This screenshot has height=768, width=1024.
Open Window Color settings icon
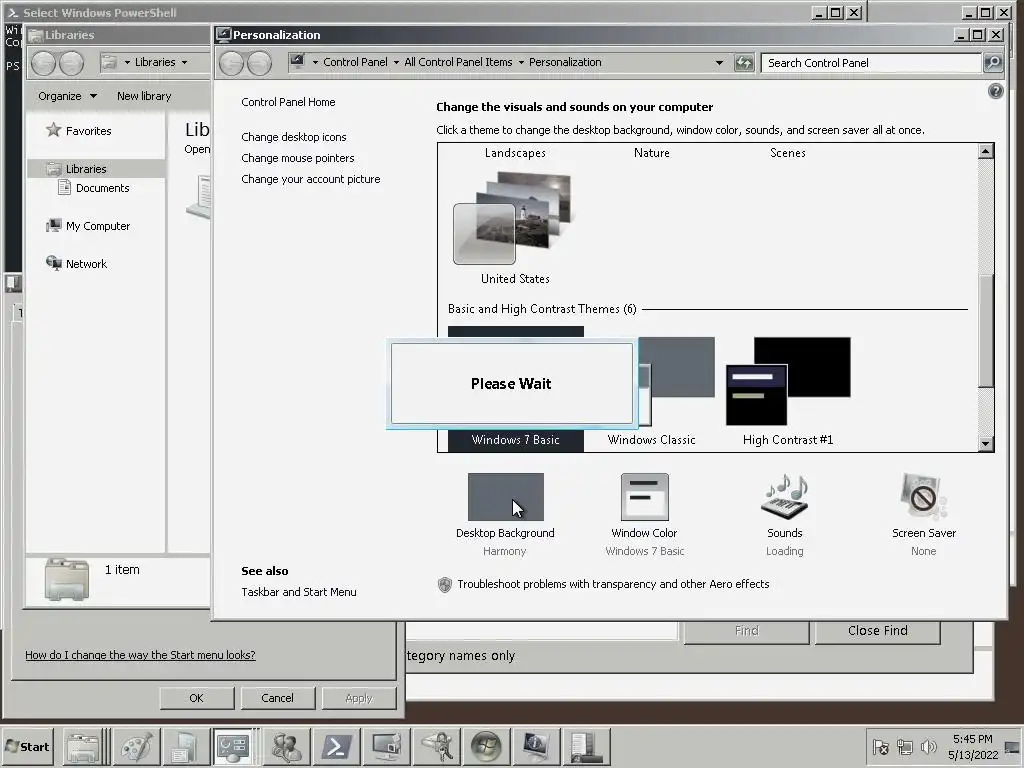[644, 497]
